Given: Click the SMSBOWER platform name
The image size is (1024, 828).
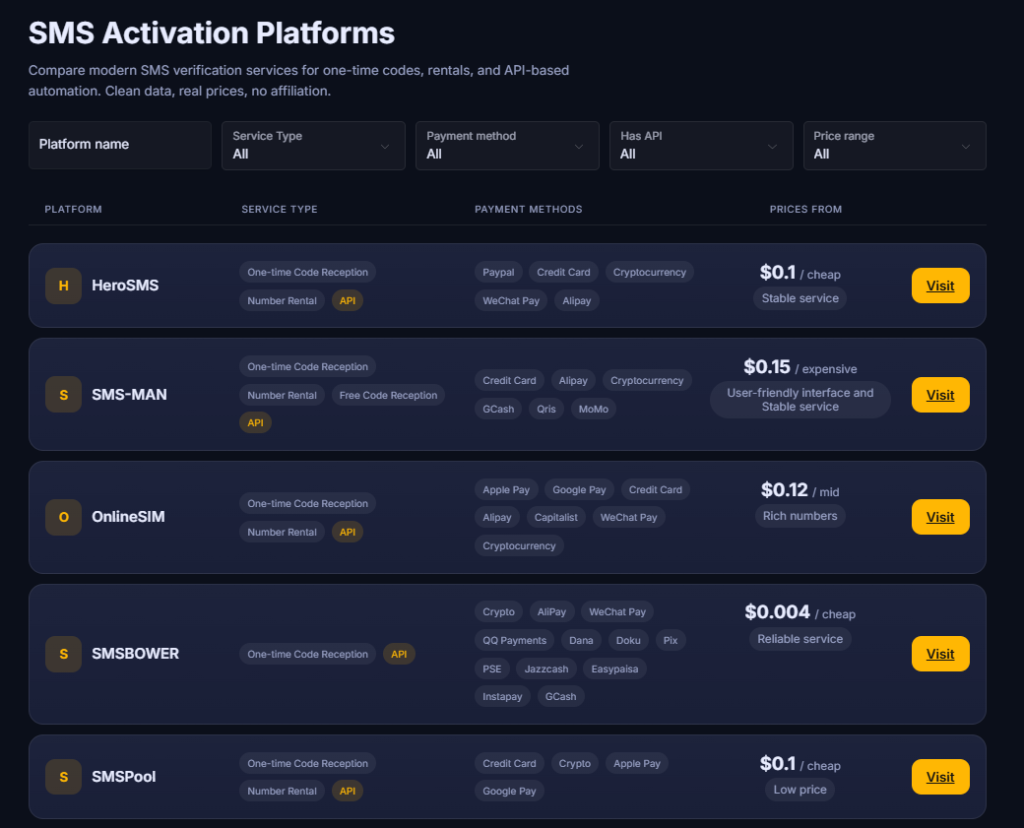Looking at the screenshot, I should click(x=135, y=654).
